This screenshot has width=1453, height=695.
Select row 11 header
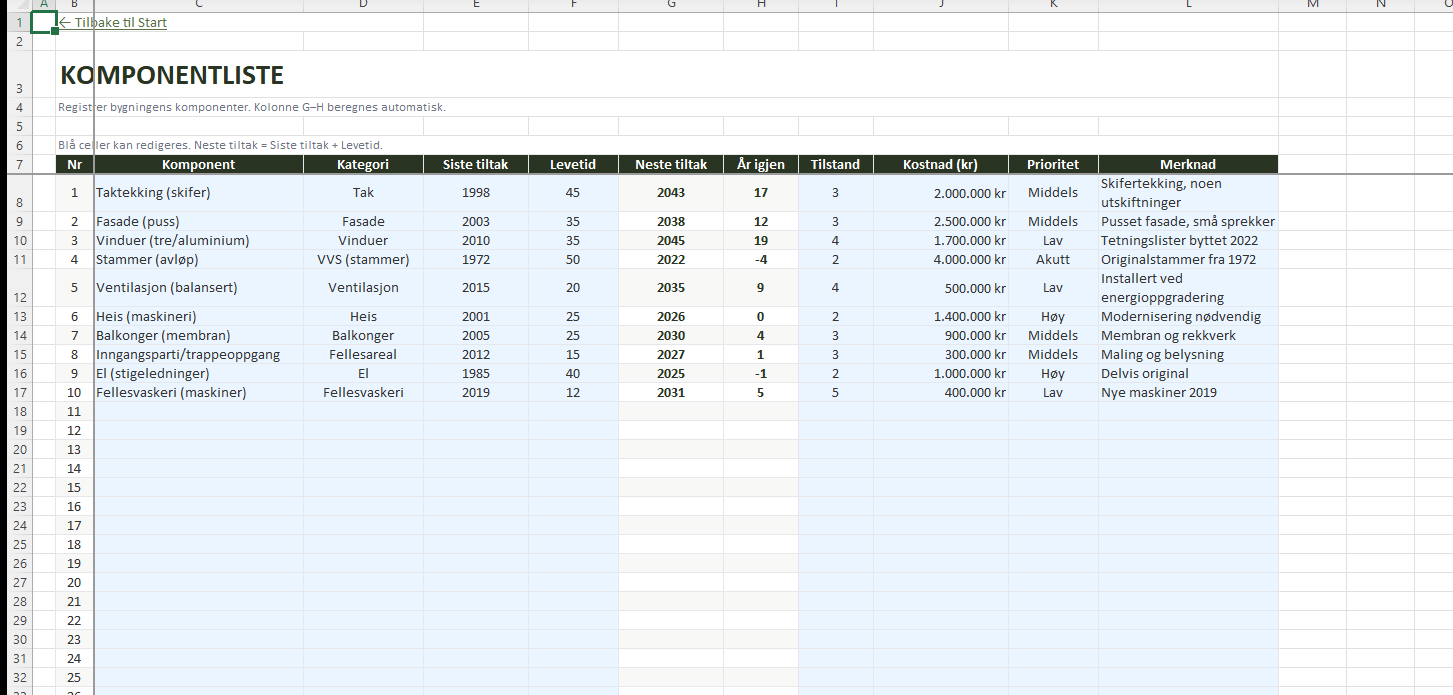click(x=15, y=260)
